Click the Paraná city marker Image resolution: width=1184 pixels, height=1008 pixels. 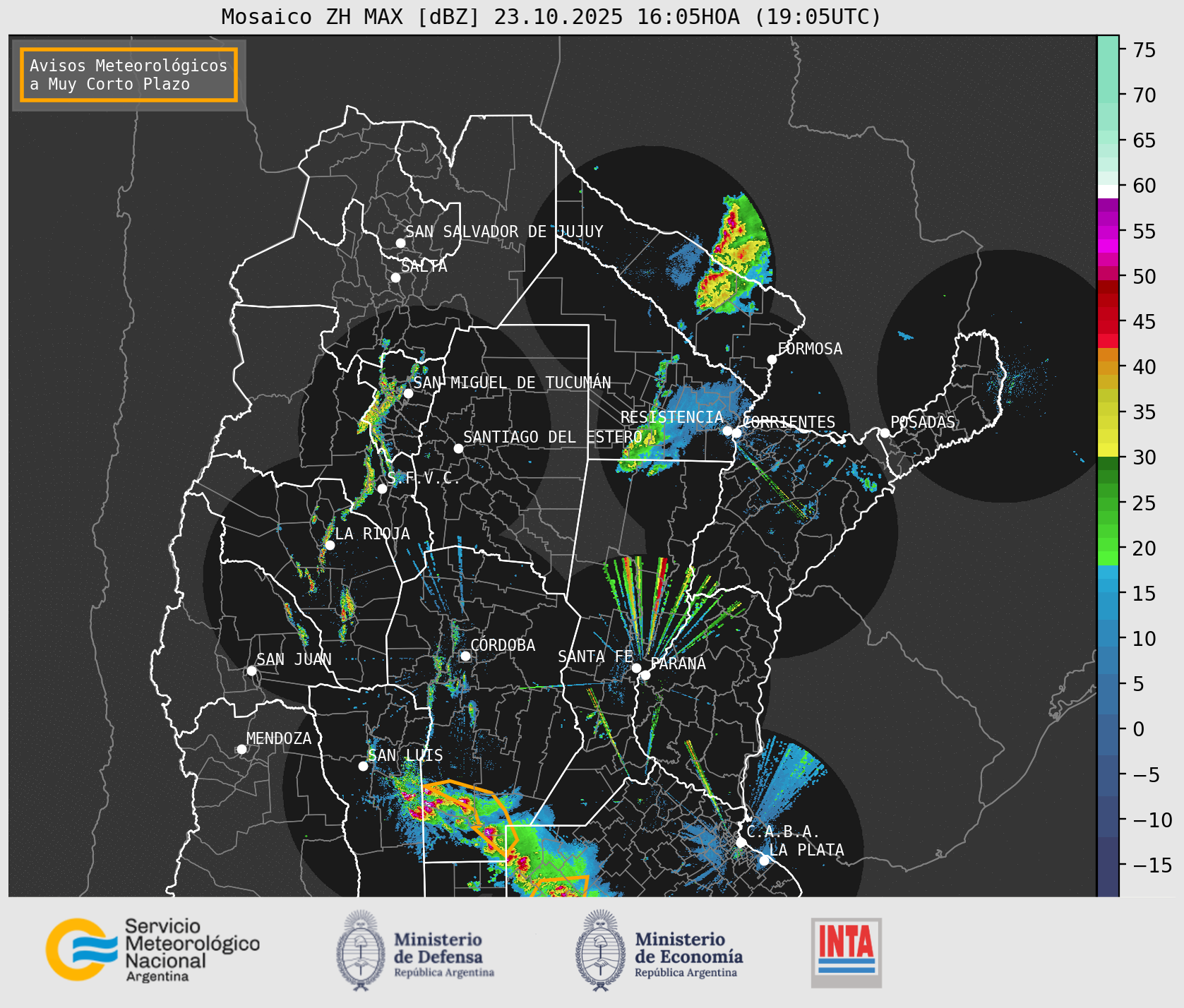[645, 675]
